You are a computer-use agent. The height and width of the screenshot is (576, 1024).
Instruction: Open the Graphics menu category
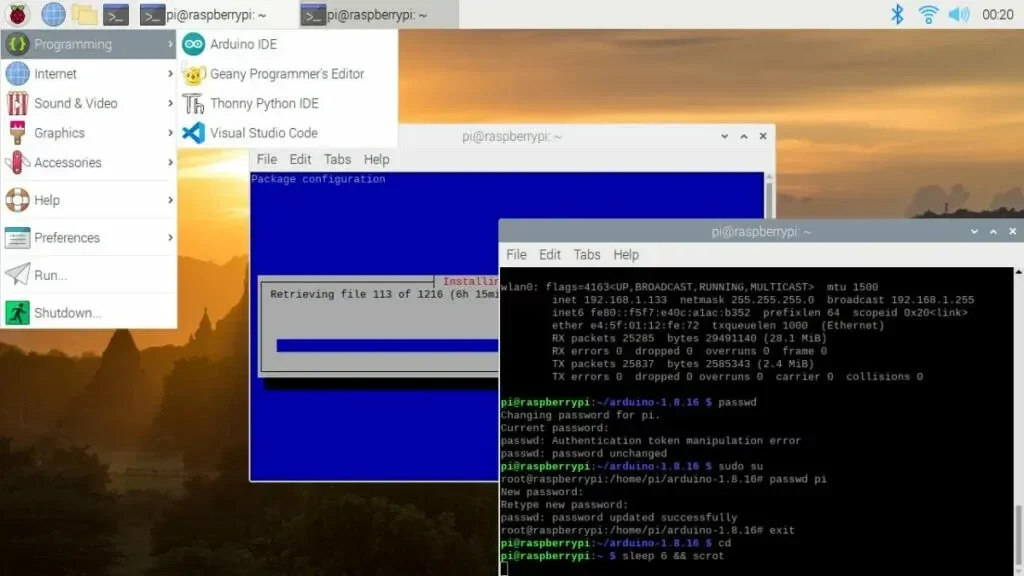89,133
